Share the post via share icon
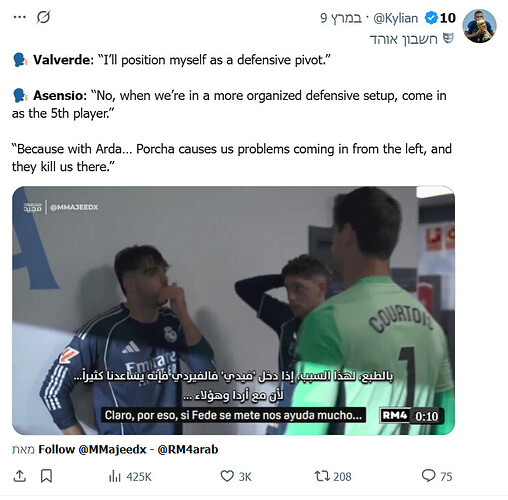The height and width of the screenshot is (500, 508). [x=20, y=476]
